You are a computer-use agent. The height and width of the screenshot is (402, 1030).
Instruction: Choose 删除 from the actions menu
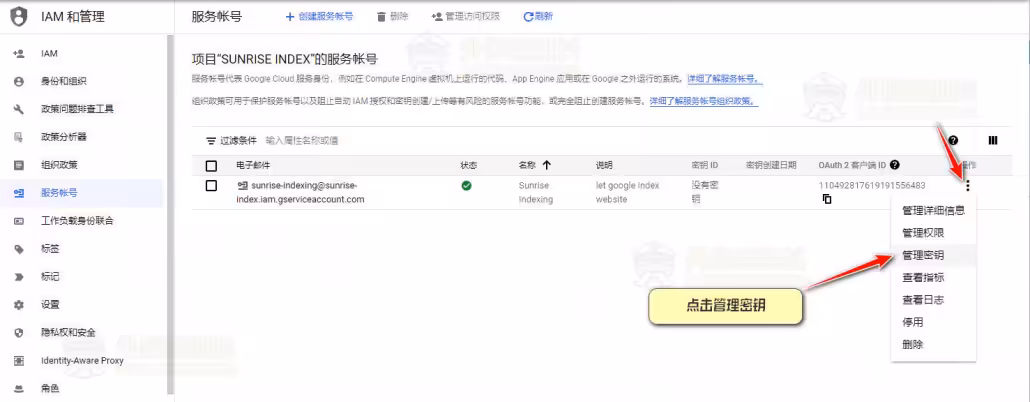tap(933, 344)
